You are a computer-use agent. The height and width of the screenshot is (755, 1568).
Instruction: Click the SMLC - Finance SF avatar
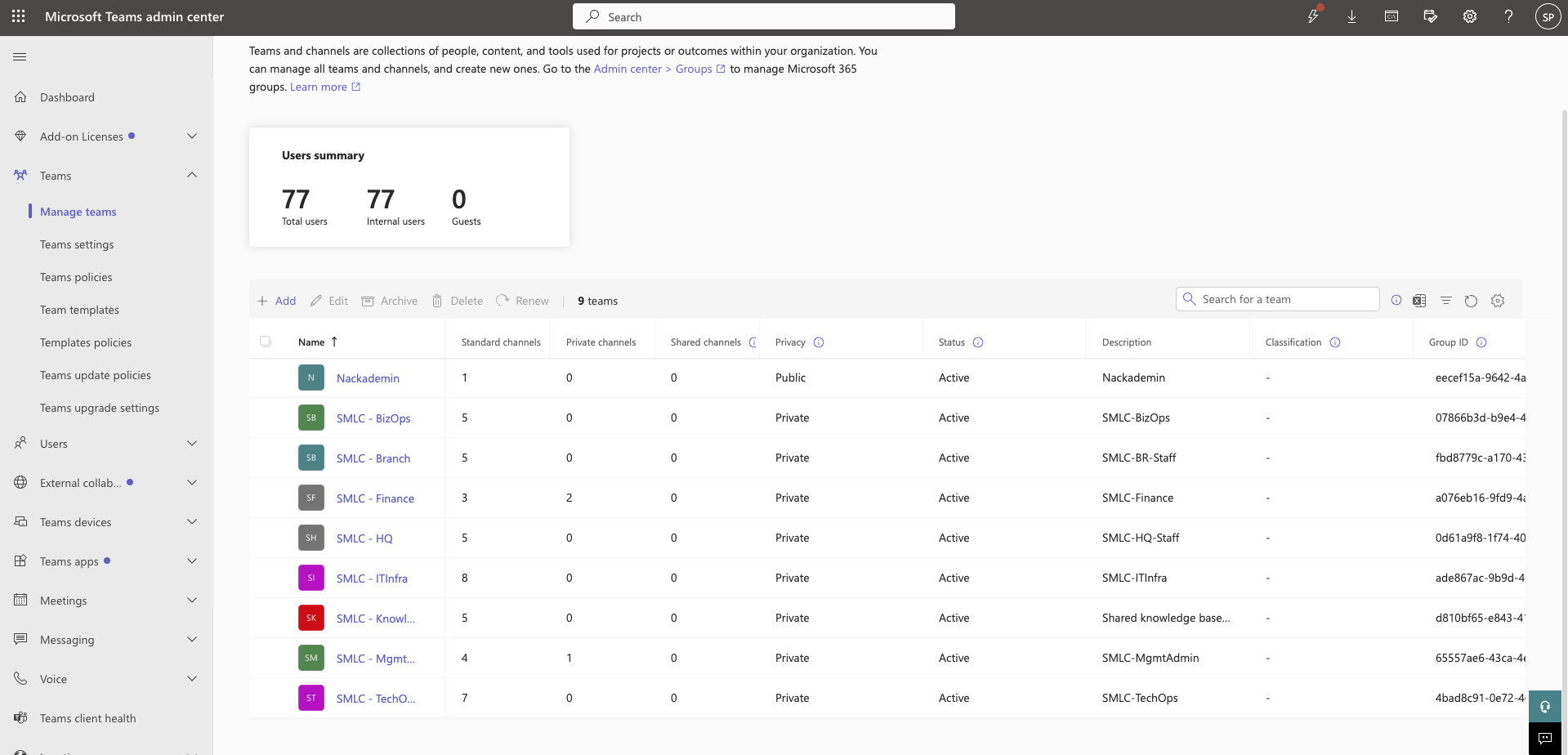311,498
